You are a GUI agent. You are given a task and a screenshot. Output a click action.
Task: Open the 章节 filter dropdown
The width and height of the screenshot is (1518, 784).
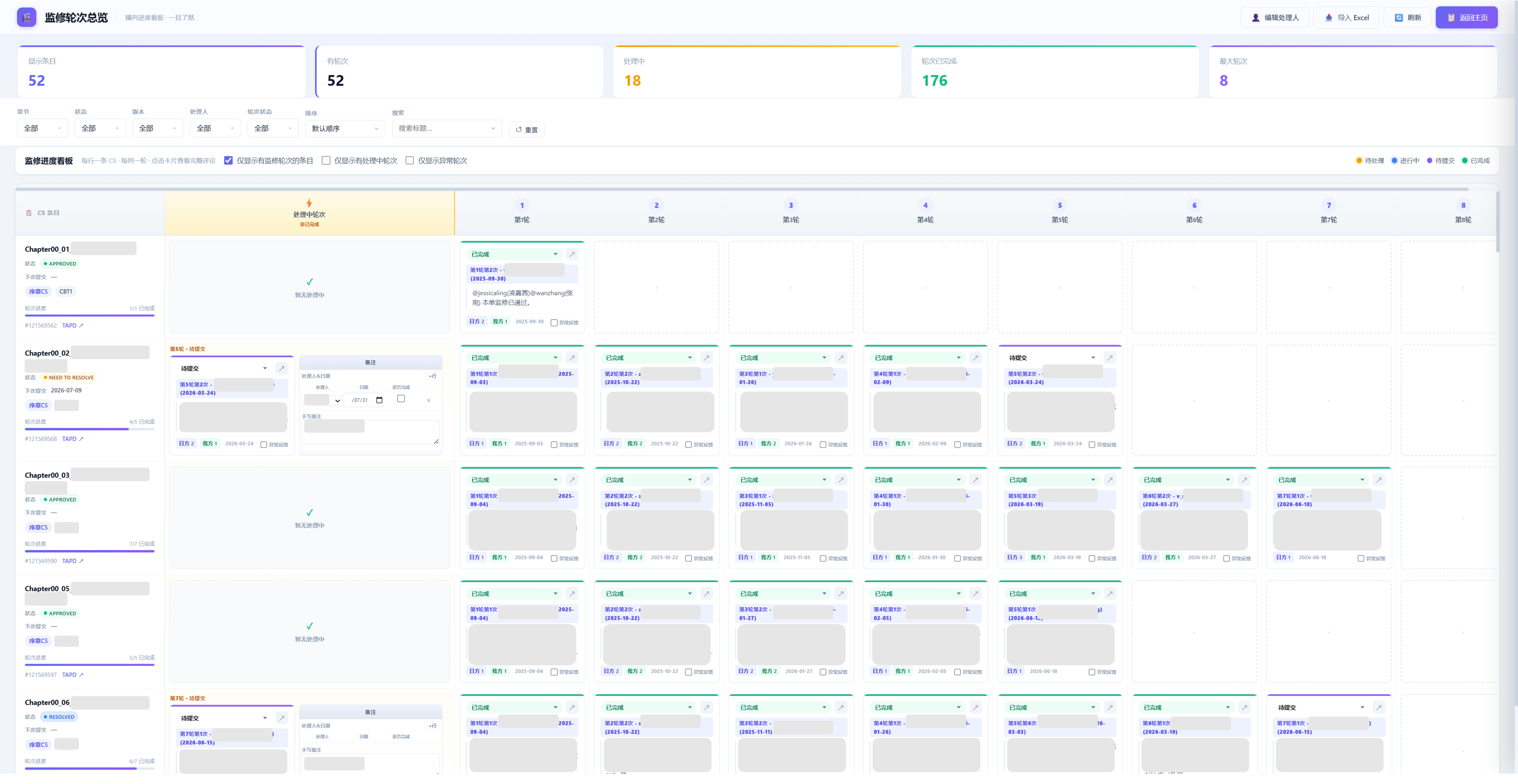pos(42,128)
